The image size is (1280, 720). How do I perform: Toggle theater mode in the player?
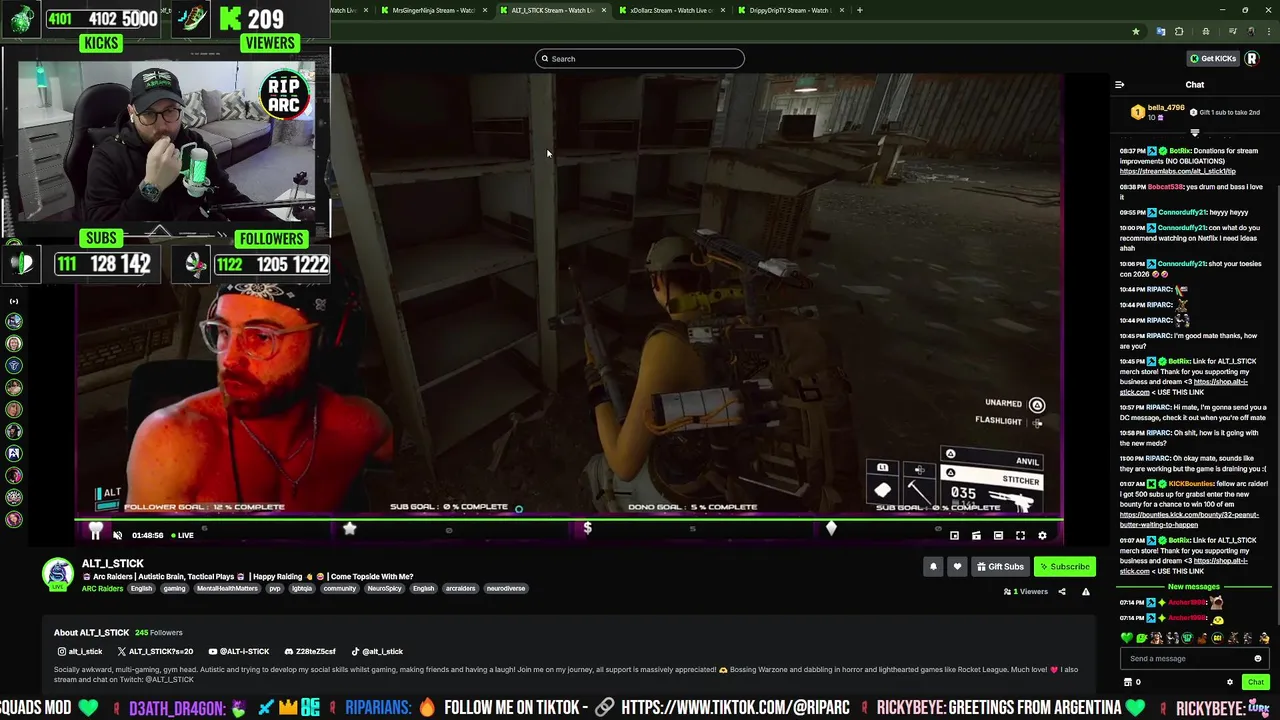pyautogui.click(x=998, y=536)
